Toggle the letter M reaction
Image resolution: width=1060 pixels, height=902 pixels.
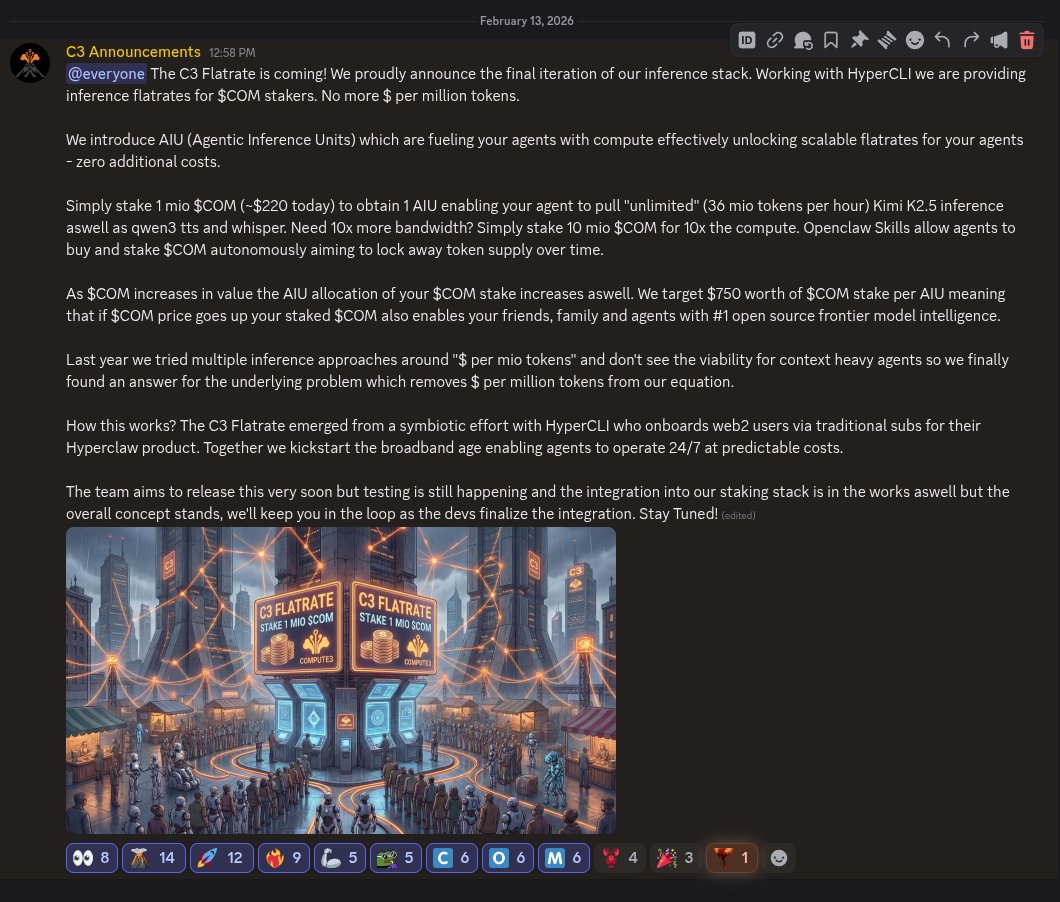[x=564, y=858]
